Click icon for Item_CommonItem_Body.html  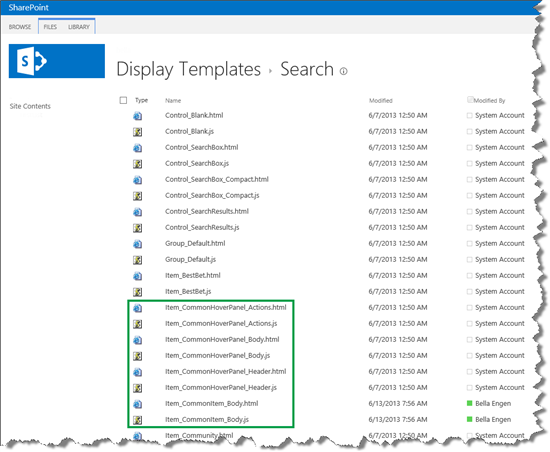coord(138,404)
